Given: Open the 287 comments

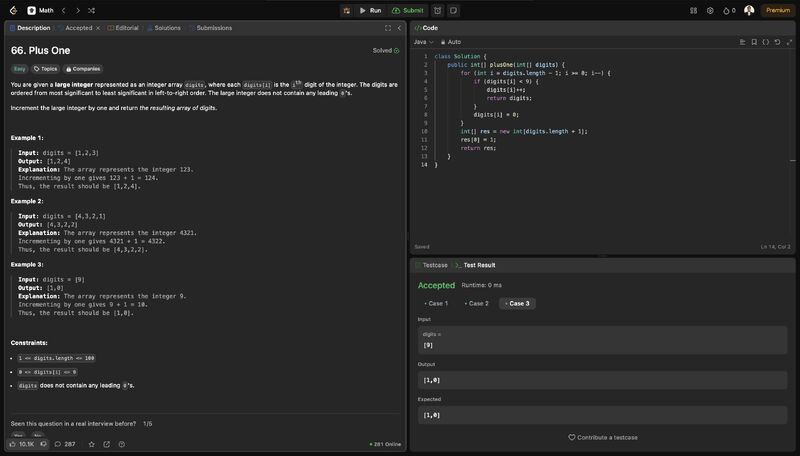Looking at the screenshot, I should tap(65, 444).
